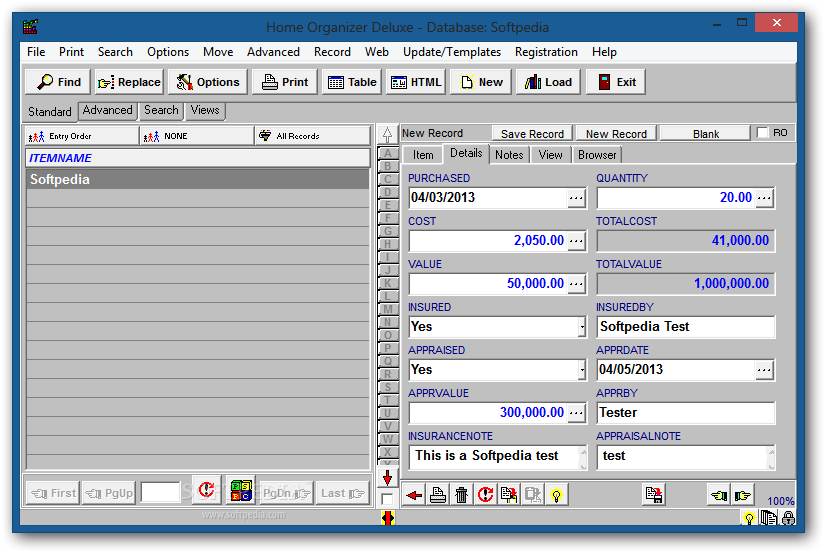Select the Views tab below toolbar

point(205,110)
